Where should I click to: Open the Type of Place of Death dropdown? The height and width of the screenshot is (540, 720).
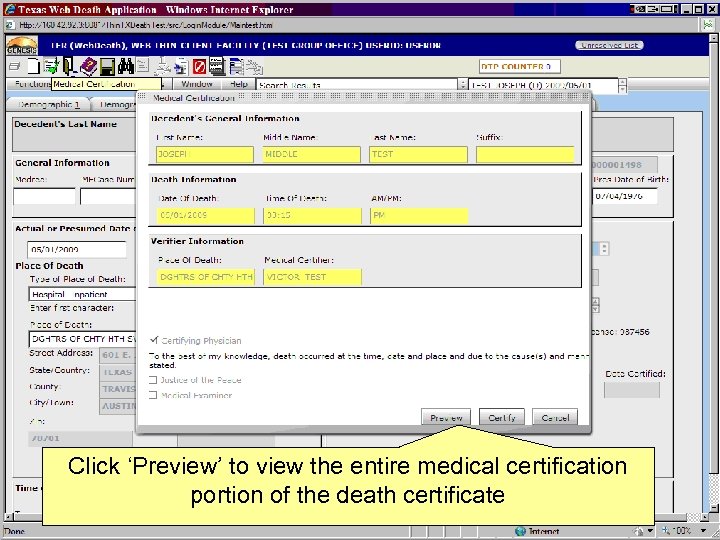click(82, 294)
